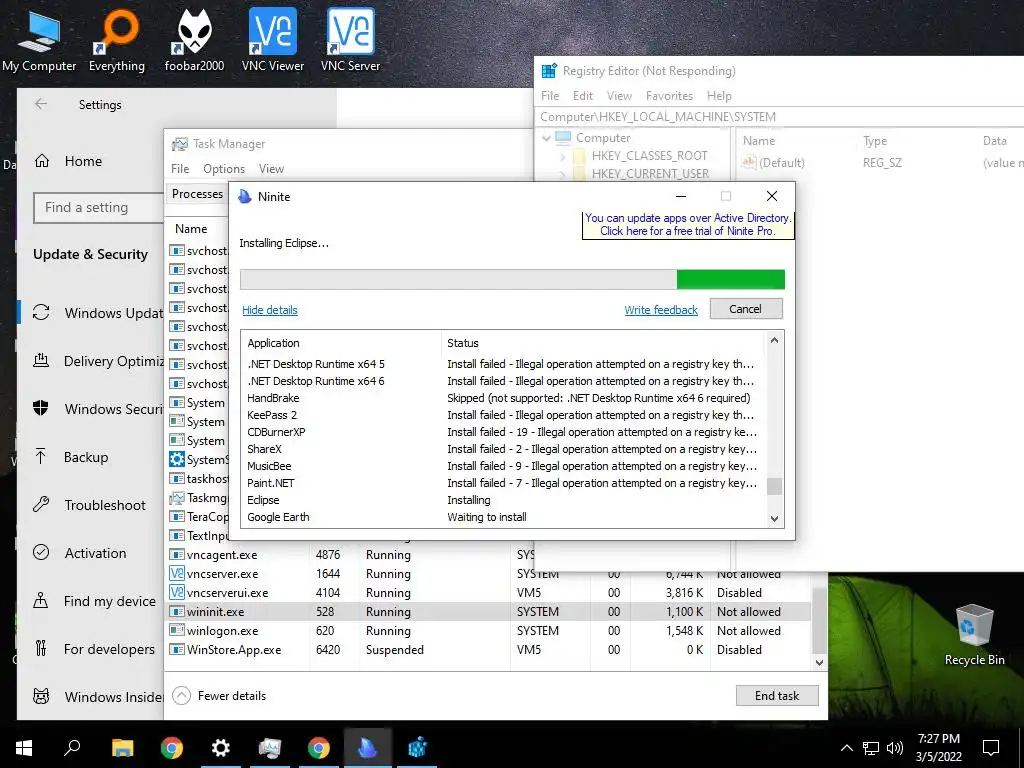Switch to Task Manager taskbar icon
The image size is (1024, 768).
270,748
